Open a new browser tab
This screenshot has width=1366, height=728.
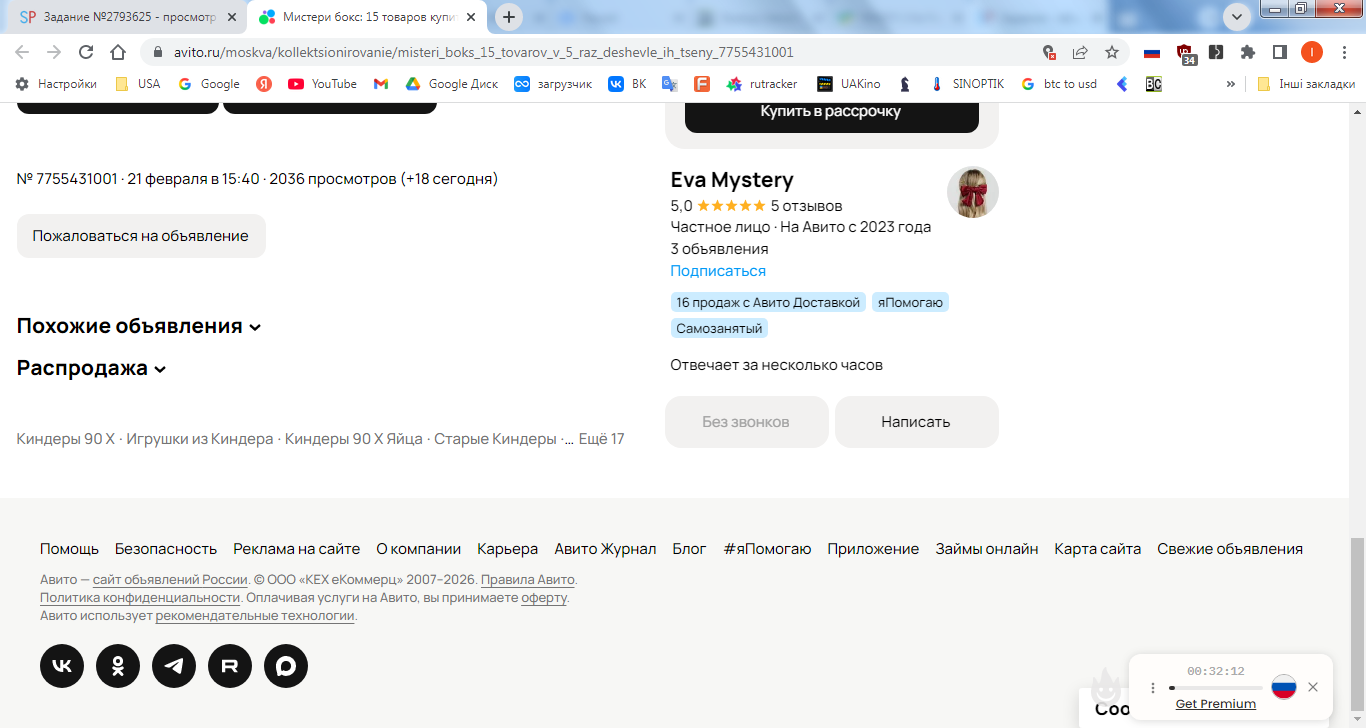pos(509,17)
